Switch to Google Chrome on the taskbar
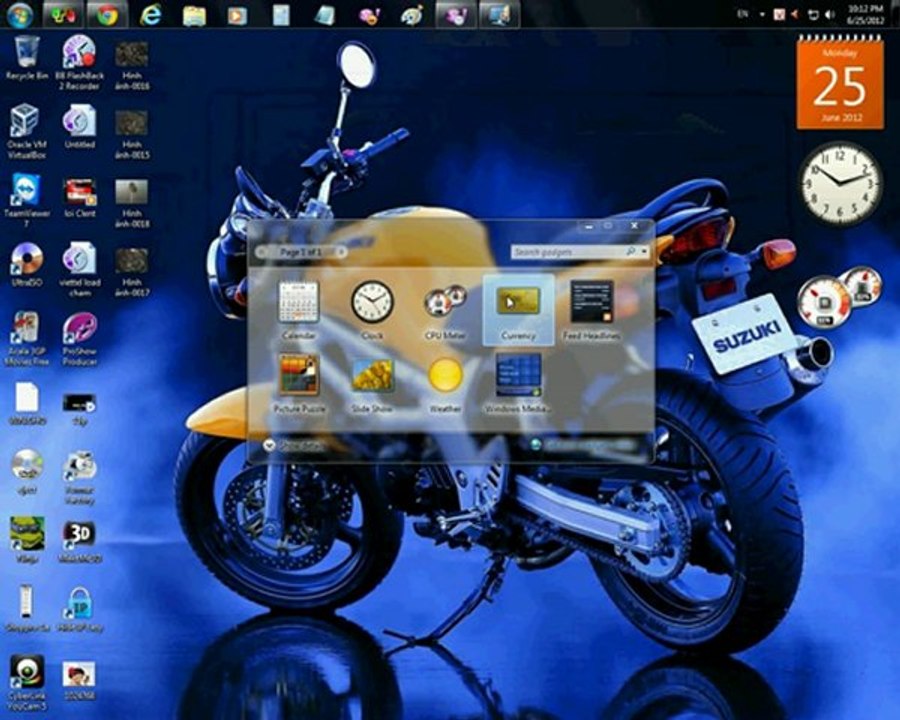900x720 pixels. (107, 14)
